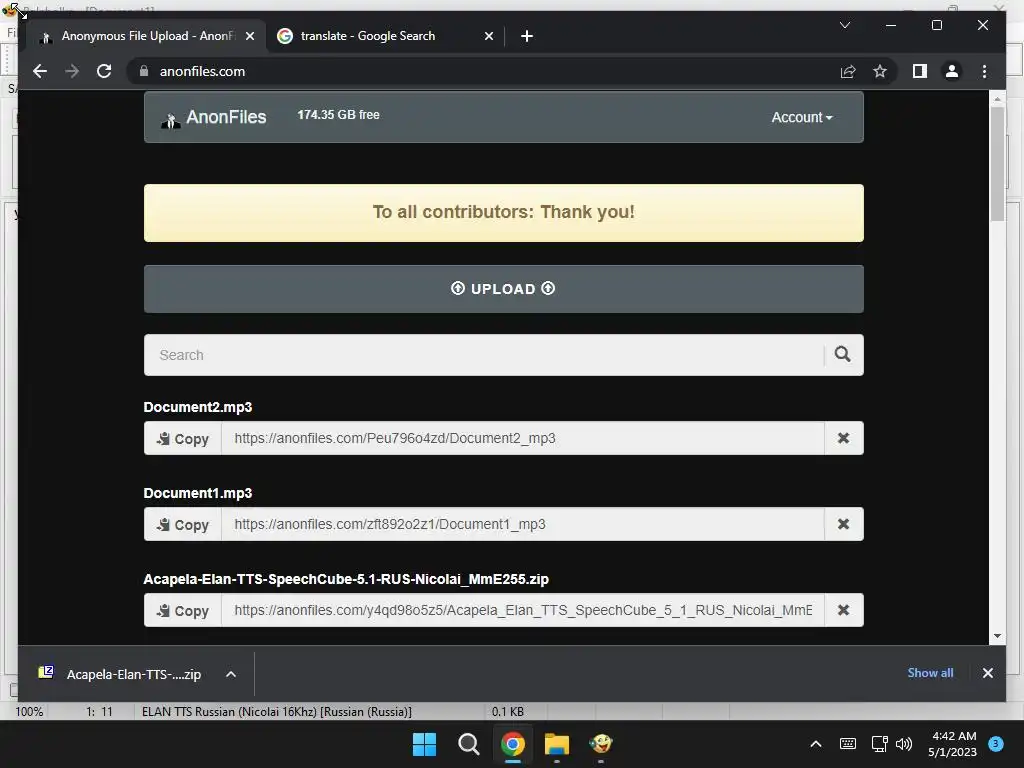The image size is (1024, 768).
Task: Close the Anonymous File Upload tab
Action: (x=249, y=36)
